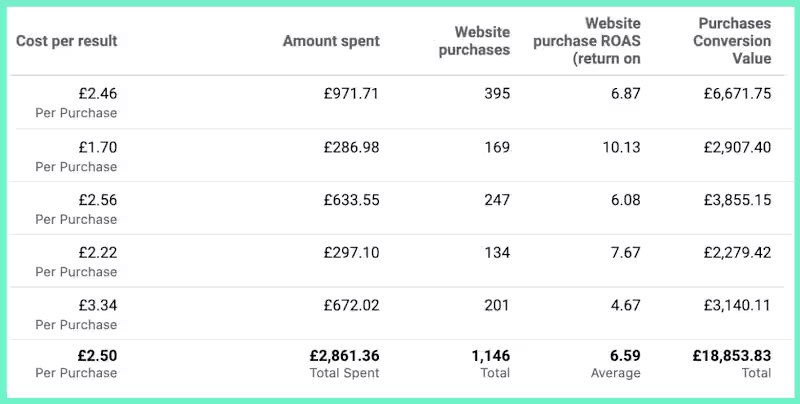Click the Purchases Conversion Value header
This screenshot has width=800, height=404.
coord(733,41)
